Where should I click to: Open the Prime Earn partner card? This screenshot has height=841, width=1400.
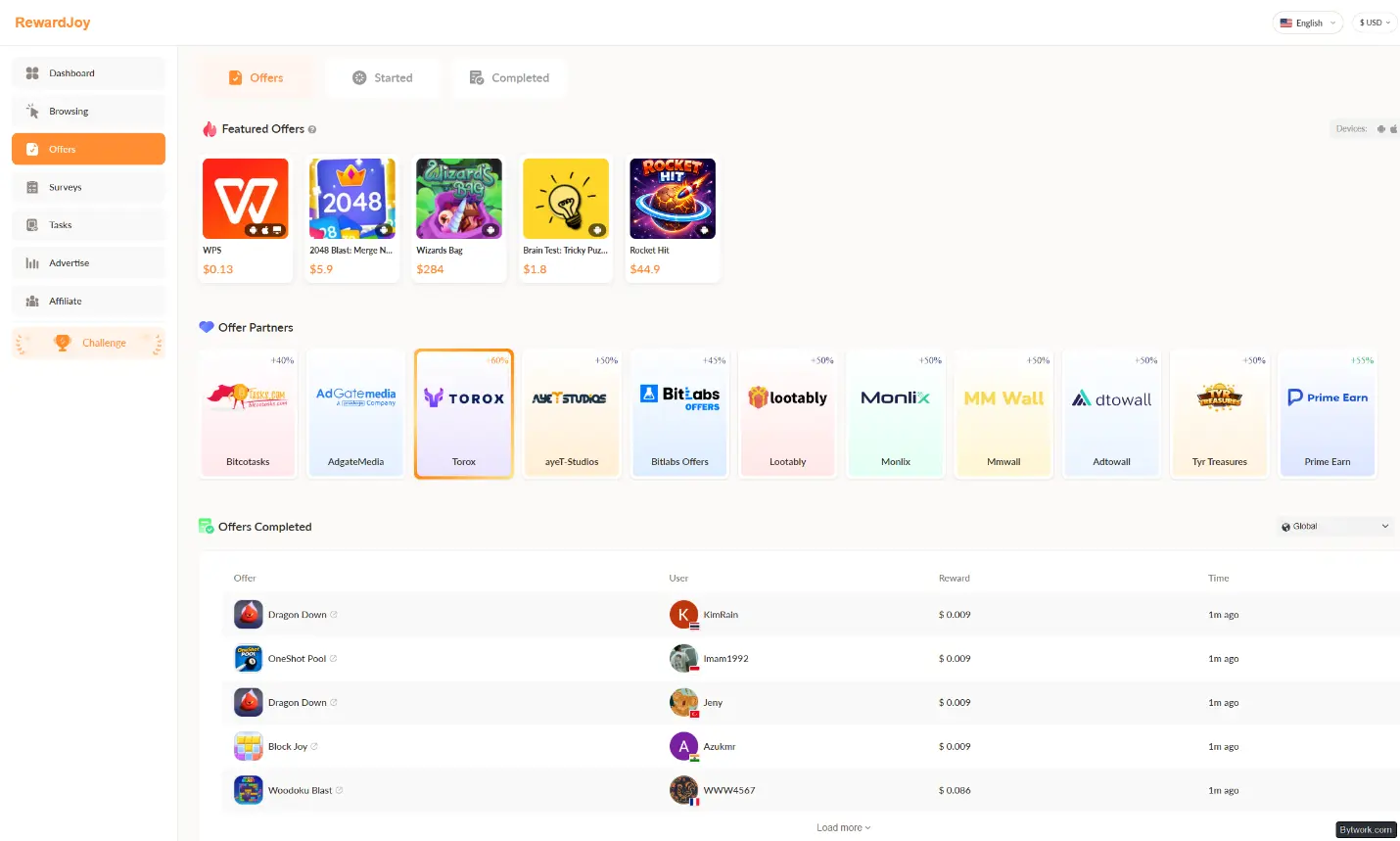click(1328, 414)
